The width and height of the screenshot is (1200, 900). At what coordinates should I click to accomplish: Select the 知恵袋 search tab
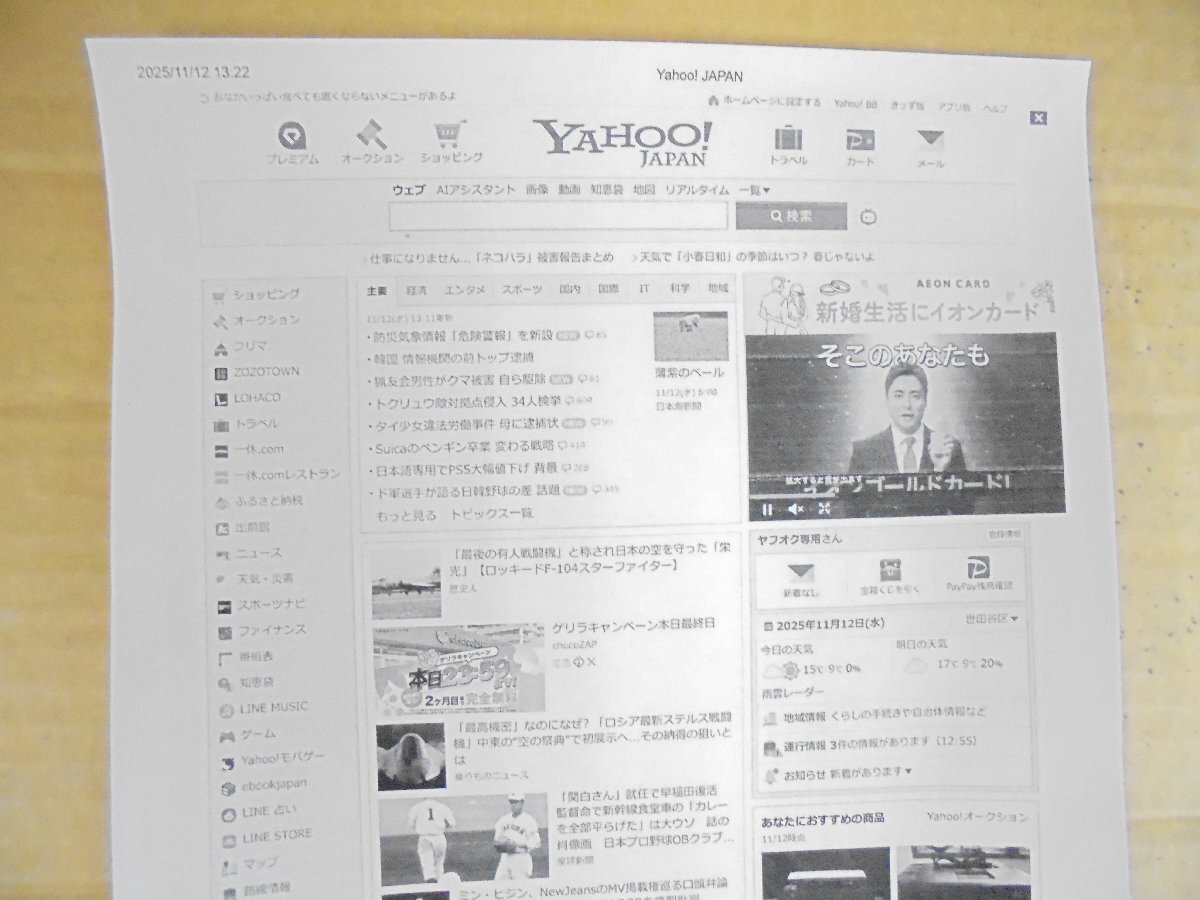pos(606,189)
